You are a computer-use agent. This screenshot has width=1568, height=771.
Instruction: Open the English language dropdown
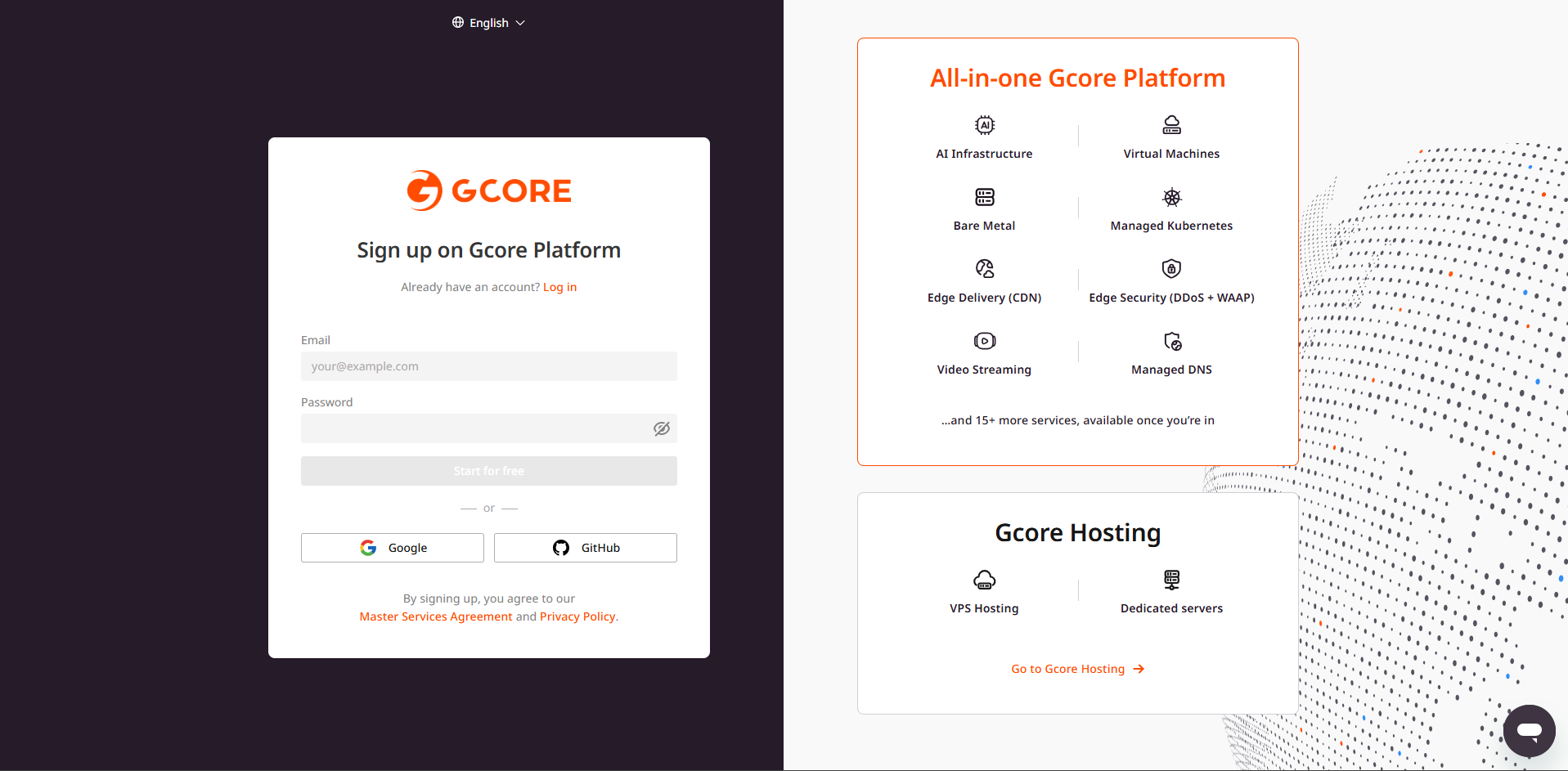pos(488,23)
